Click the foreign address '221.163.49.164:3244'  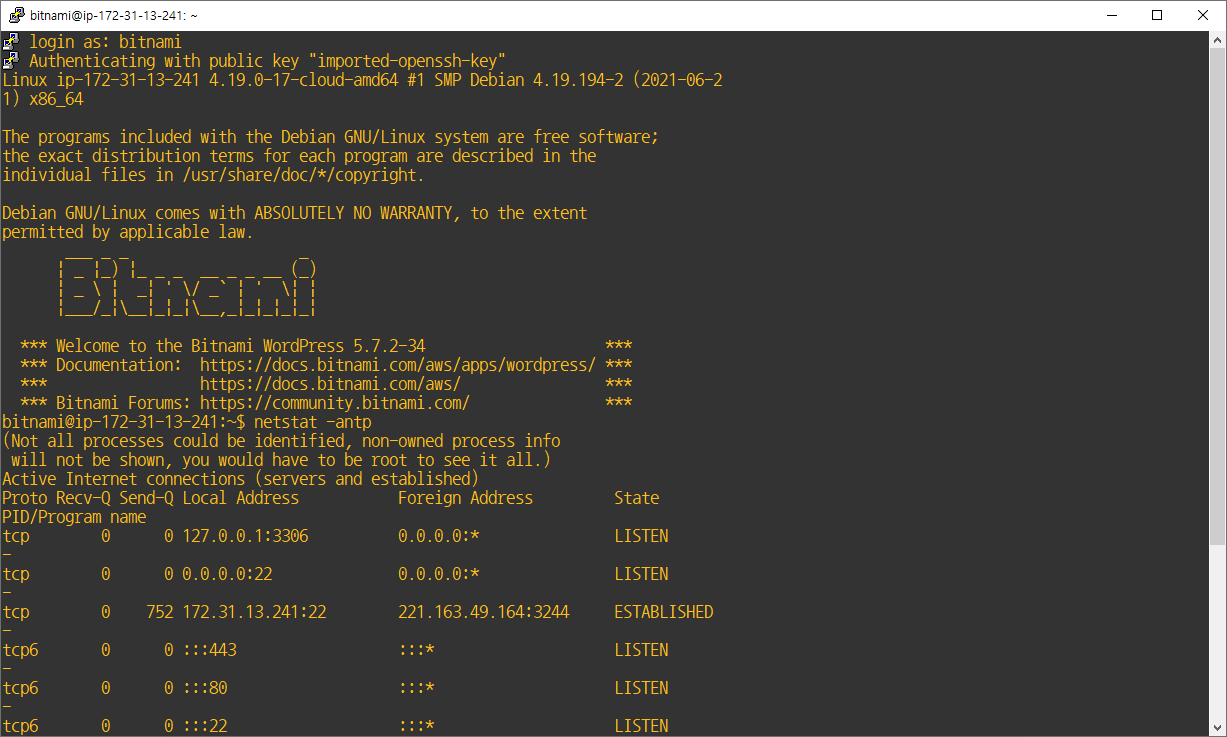484,612
